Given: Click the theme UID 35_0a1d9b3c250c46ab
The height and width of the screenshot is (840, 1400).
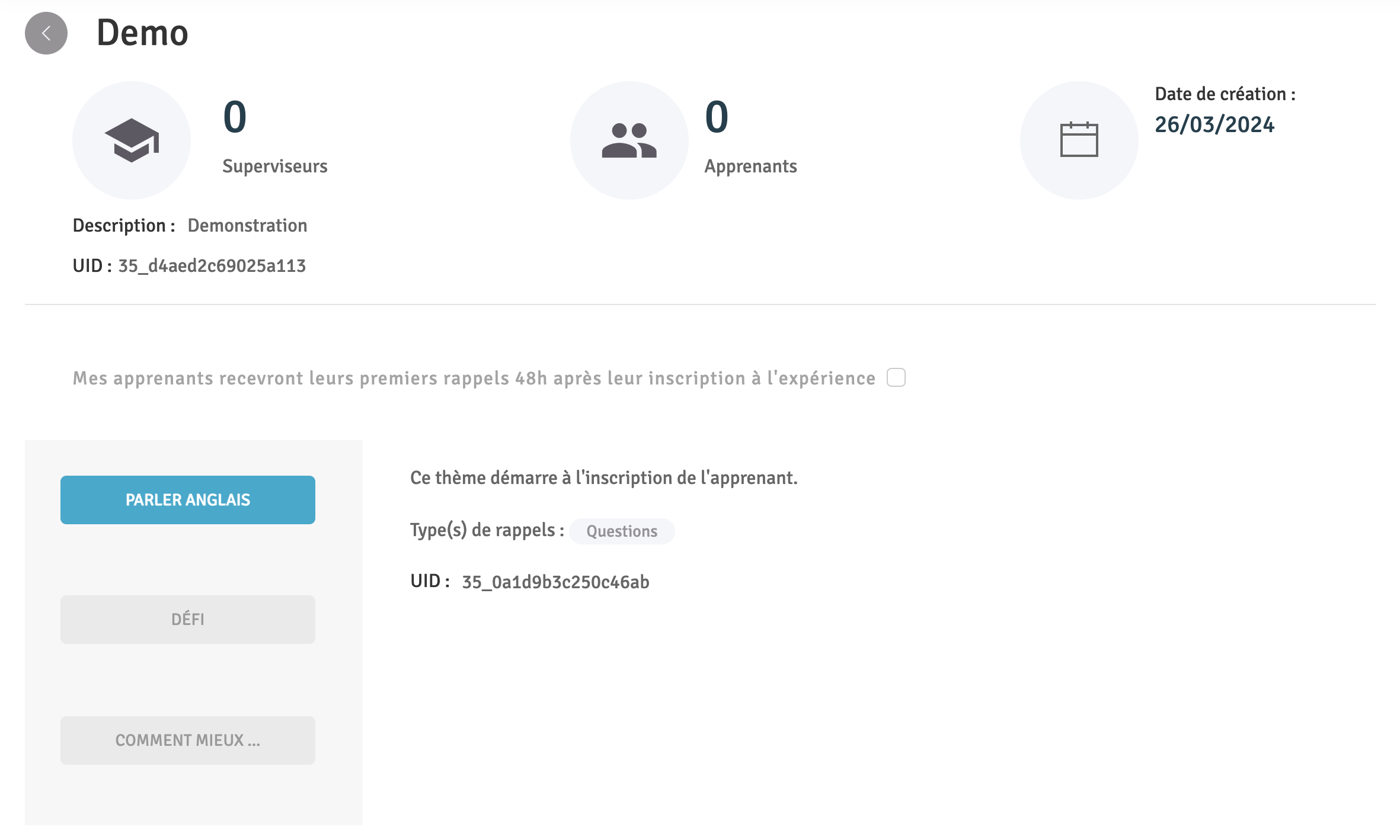Looking at the screenshot, I should tap(555, 582).
